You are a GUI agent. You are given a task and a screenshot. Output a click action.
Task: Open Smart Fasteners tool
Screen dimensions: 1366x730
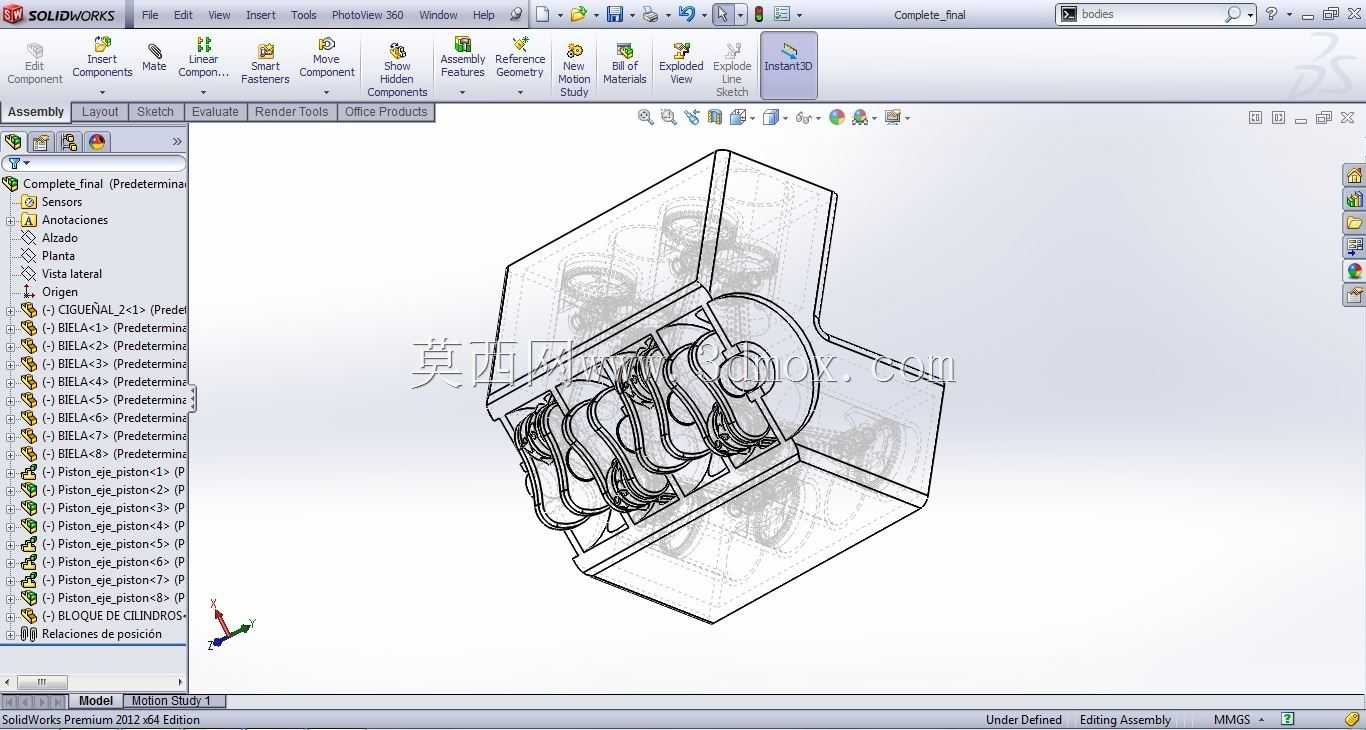tap(265, 63)
